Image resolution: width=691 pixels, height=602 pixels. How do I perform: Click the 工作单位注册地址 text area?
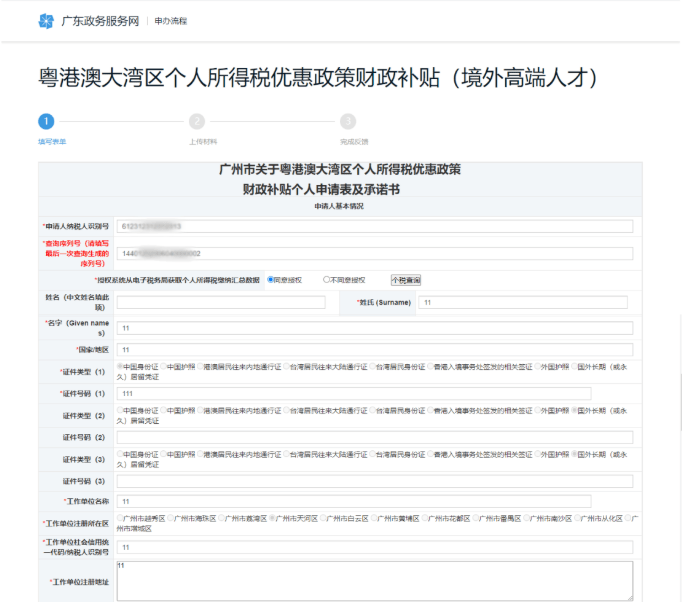tap(374, 580)
